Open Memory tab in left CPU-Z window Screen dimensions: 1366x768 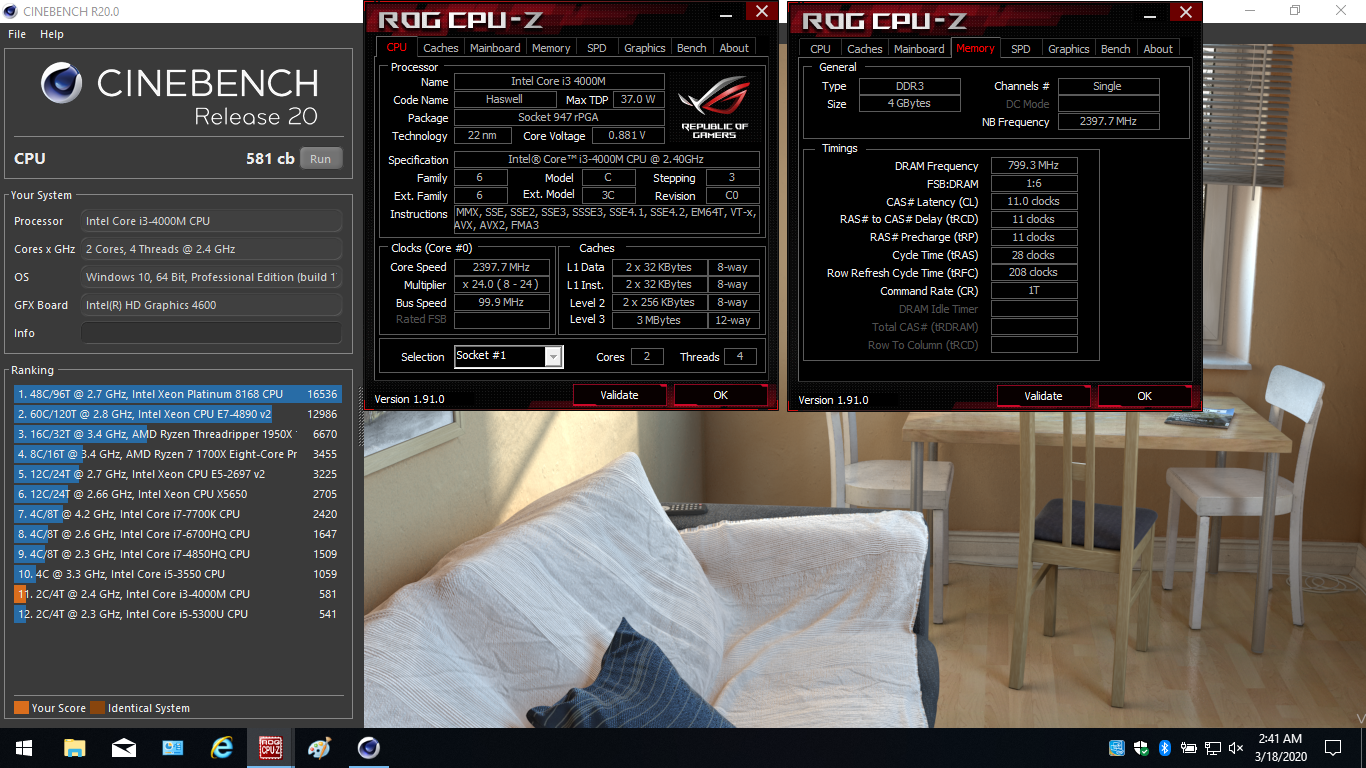click(551, 48)
